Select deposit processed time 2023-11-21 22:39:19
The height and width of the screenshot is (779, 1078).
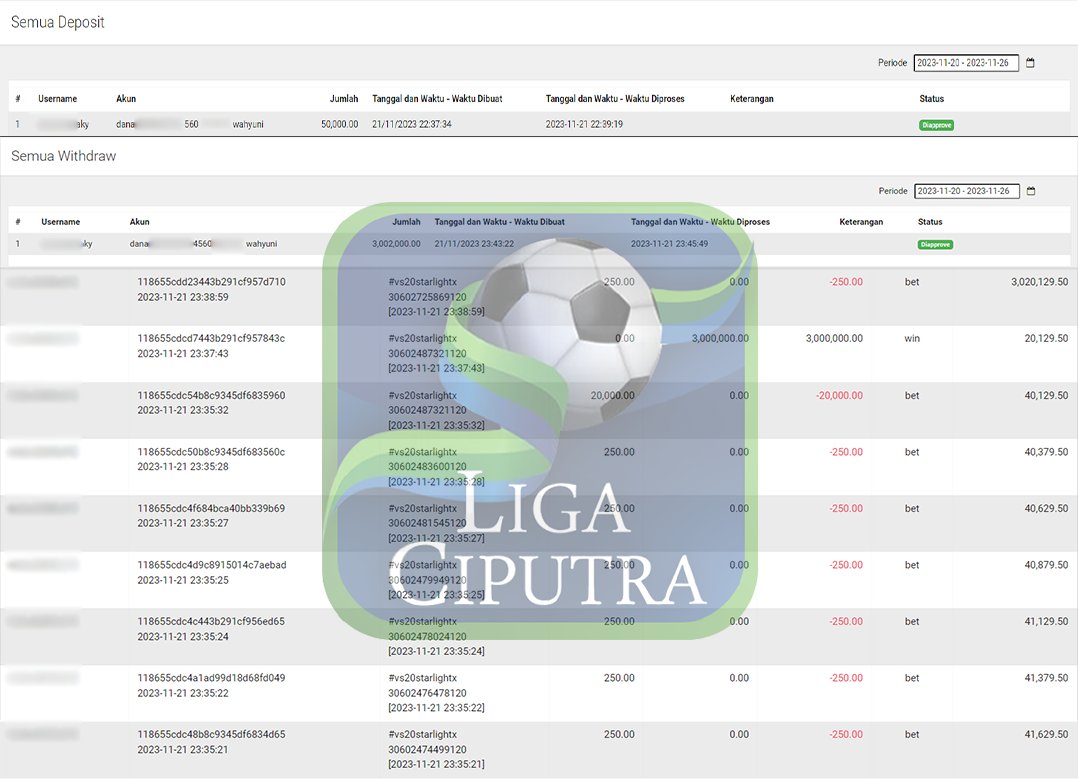click(x=584, y=124)
